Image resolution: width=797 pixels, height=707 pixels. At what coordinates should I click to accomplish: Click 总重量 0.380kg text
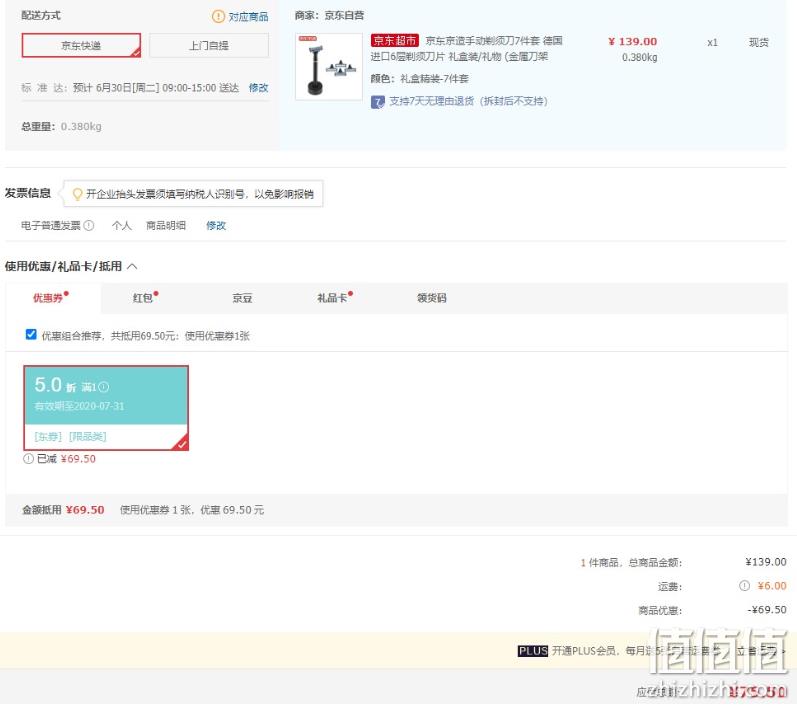(x=62, y=127)
